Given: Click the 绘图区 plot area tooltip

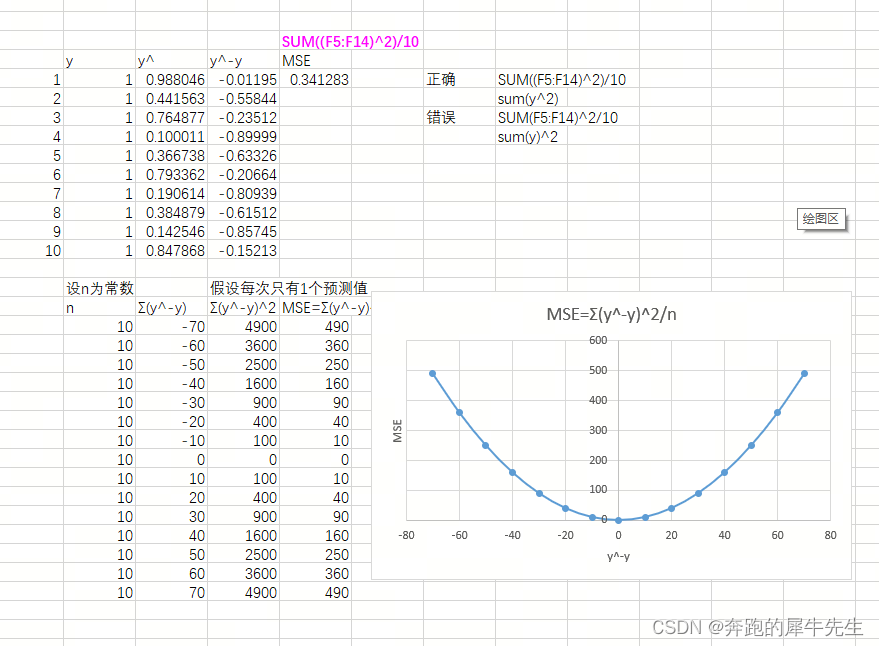Looking at the screenshot, I should click(821, 219).
